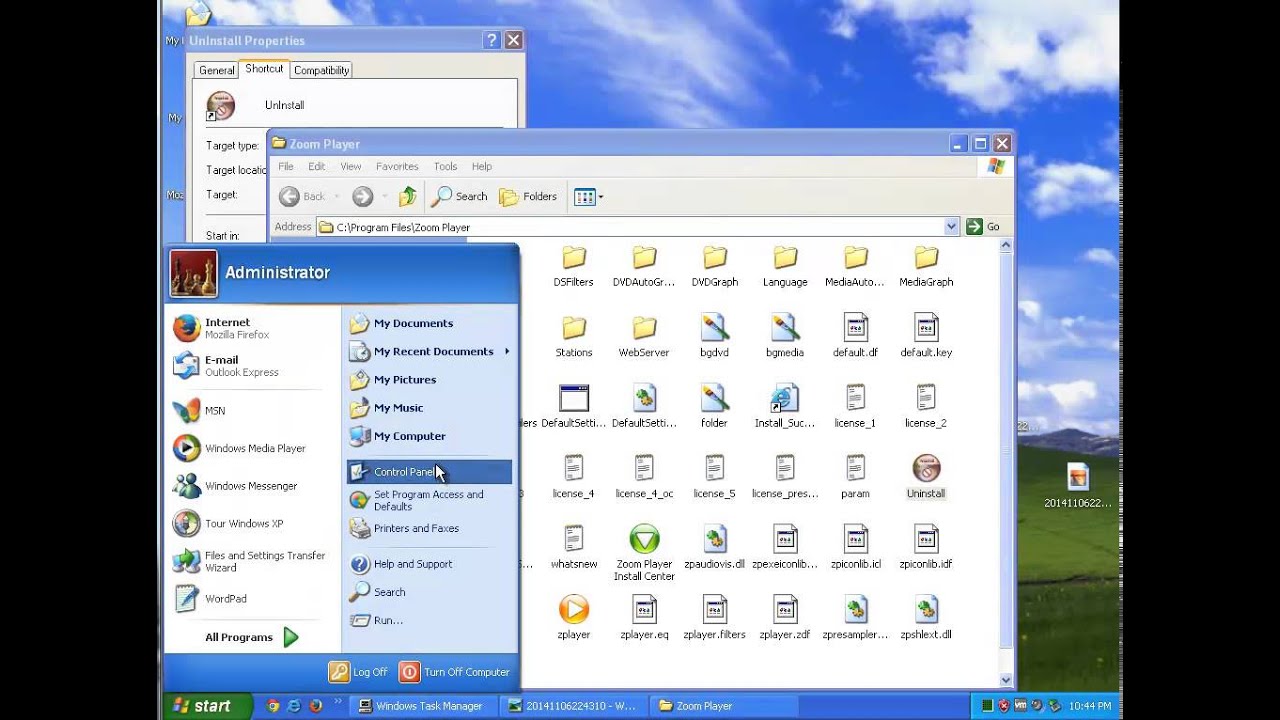The image size is (1280, 720).
Task: Click the Go button next to address
Action: pos(983,227)
